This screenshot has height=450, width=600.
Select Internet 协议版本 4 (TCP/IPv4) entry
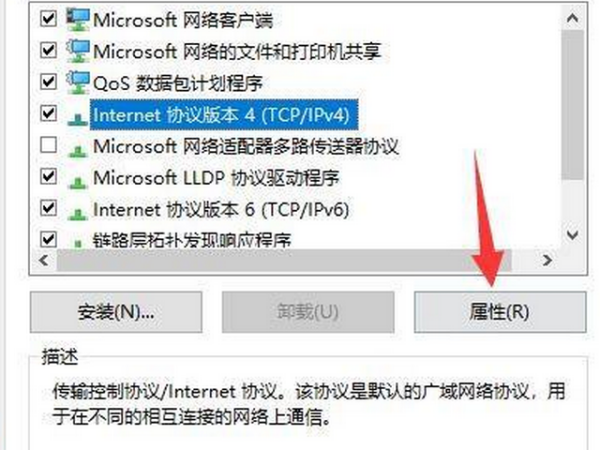pyautogui.click(x=224, y=114)
